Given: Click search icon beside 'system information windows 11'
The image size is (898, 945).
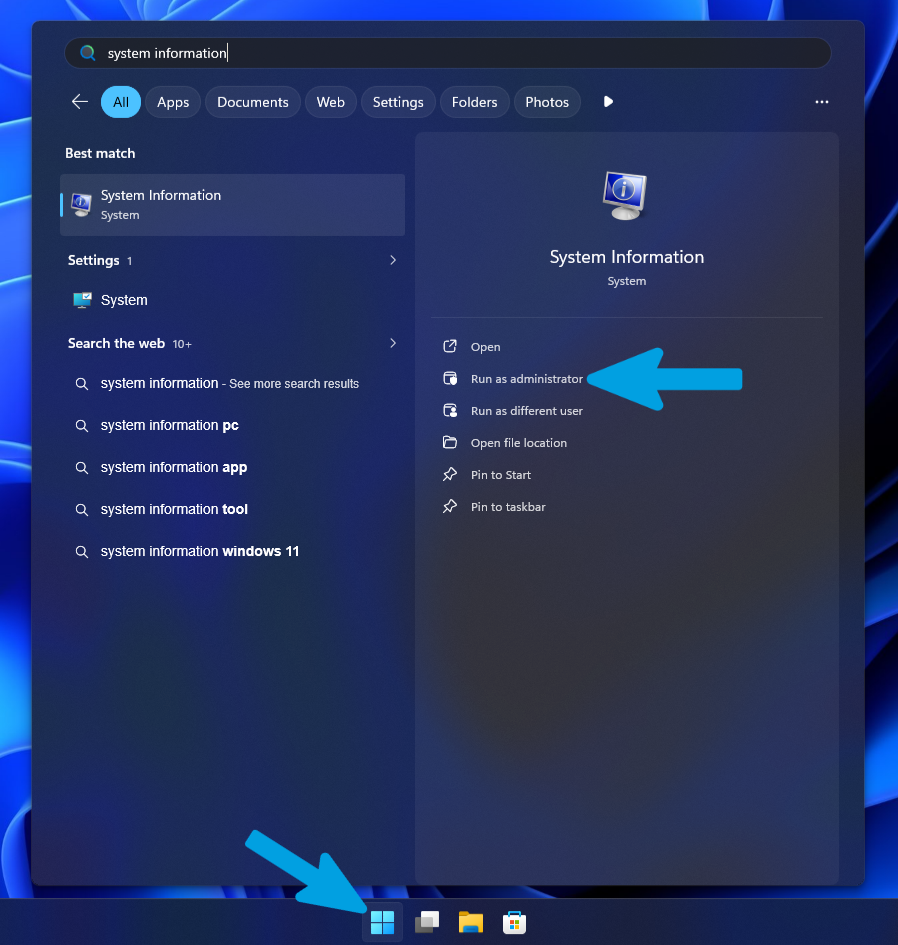Looking at the screenshot, I should (81, 551).
